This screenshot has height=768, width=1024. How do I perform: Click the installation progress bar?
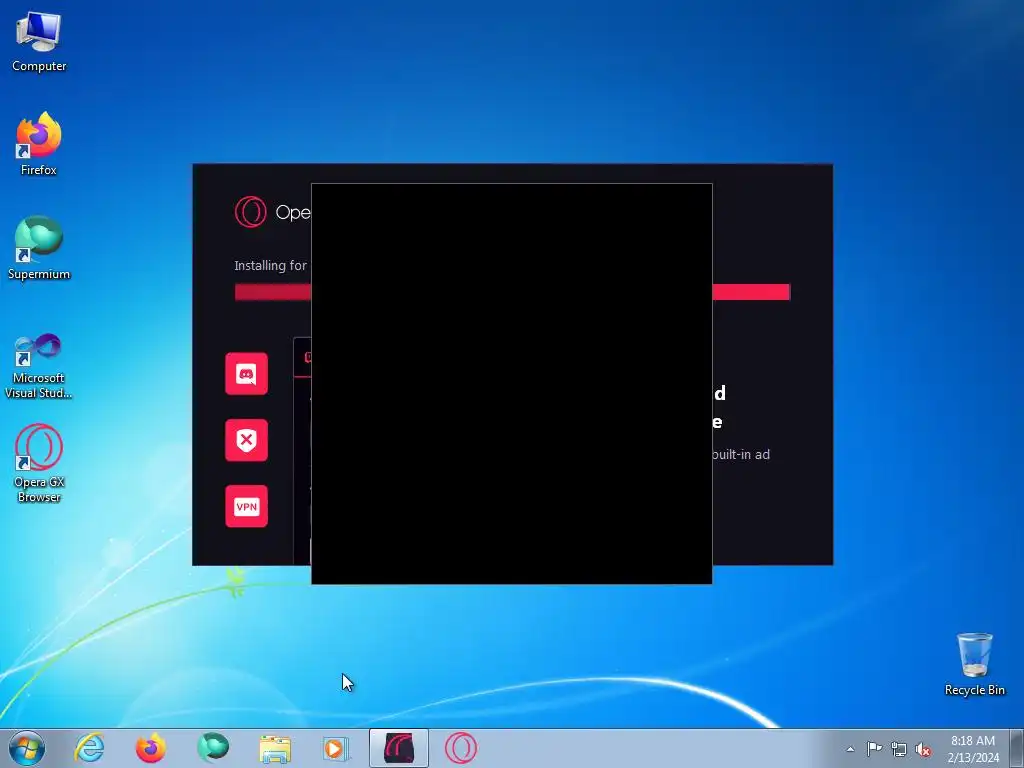coord(512,292)
